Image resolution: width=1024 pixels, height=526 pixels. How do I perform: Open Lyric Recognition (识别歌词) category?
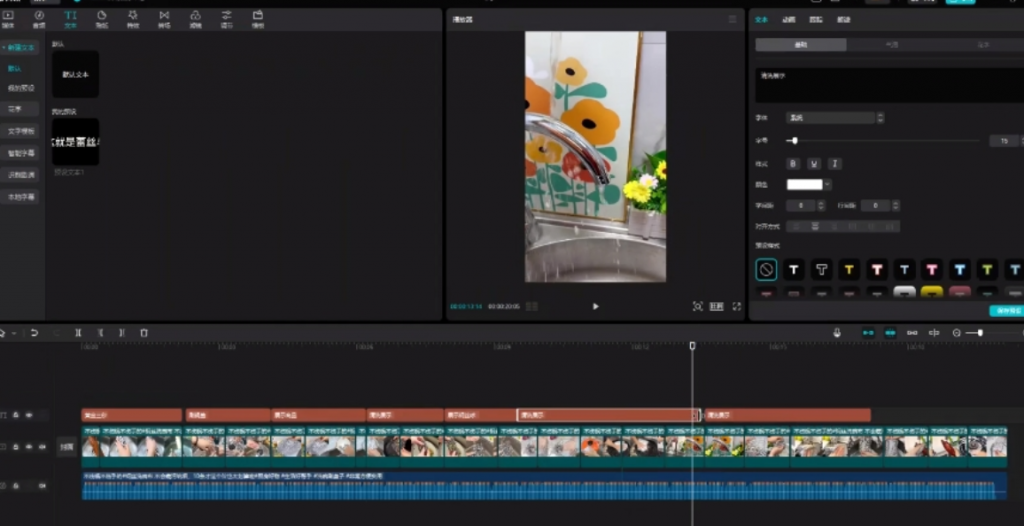point(19,174)
